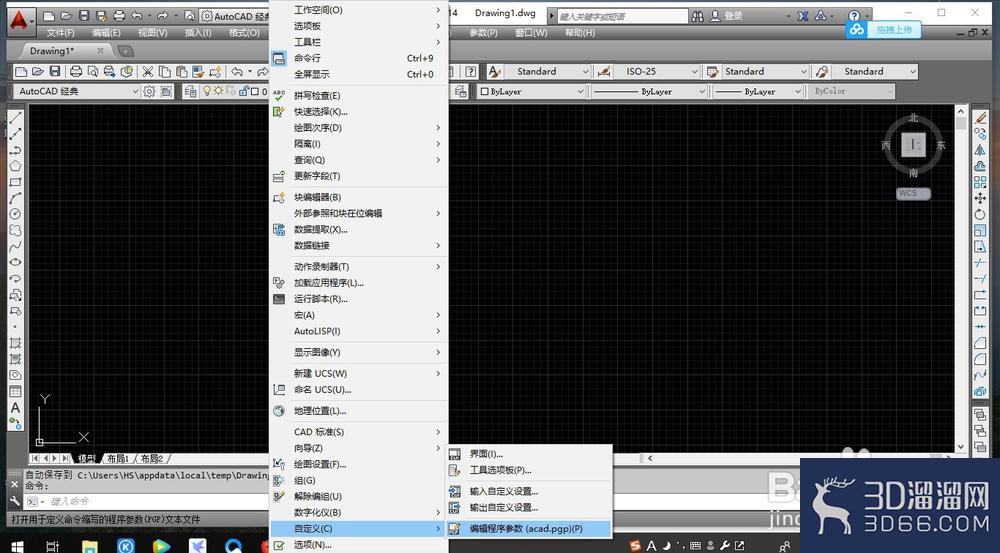This screenshot has height=553, width=1000.
Task: Select the Mirror modify tool
Action: pos(980,150)
